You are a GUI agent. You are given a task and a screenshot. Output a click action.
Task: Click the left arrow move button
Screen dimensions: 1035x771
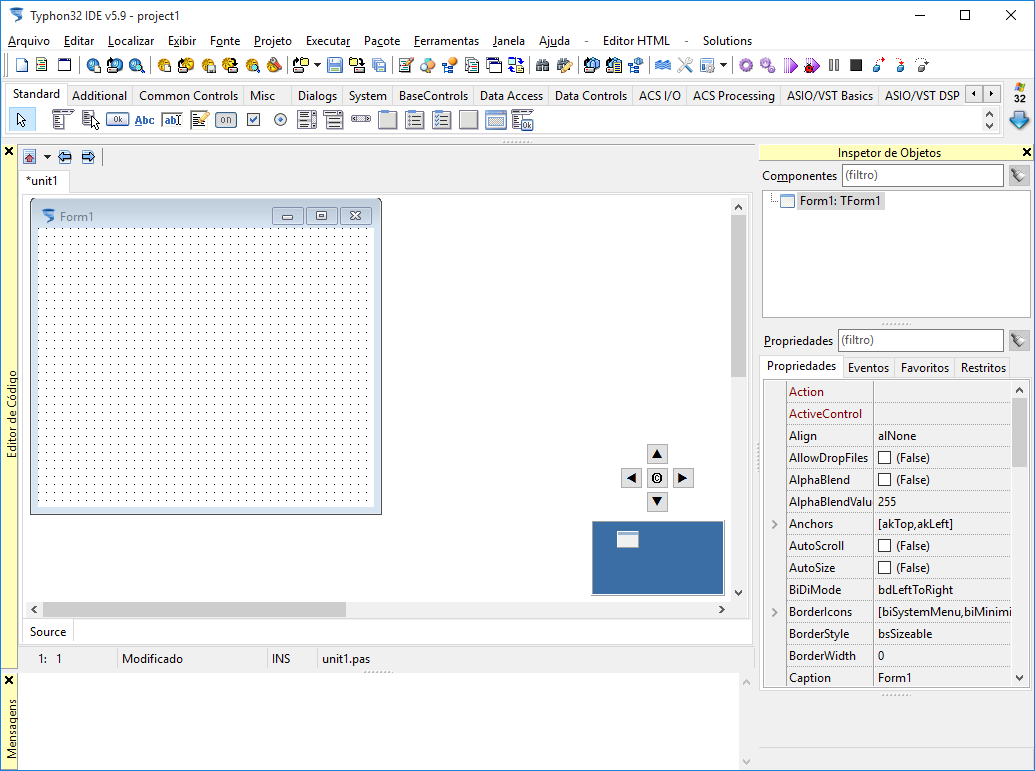pos(632,478)
